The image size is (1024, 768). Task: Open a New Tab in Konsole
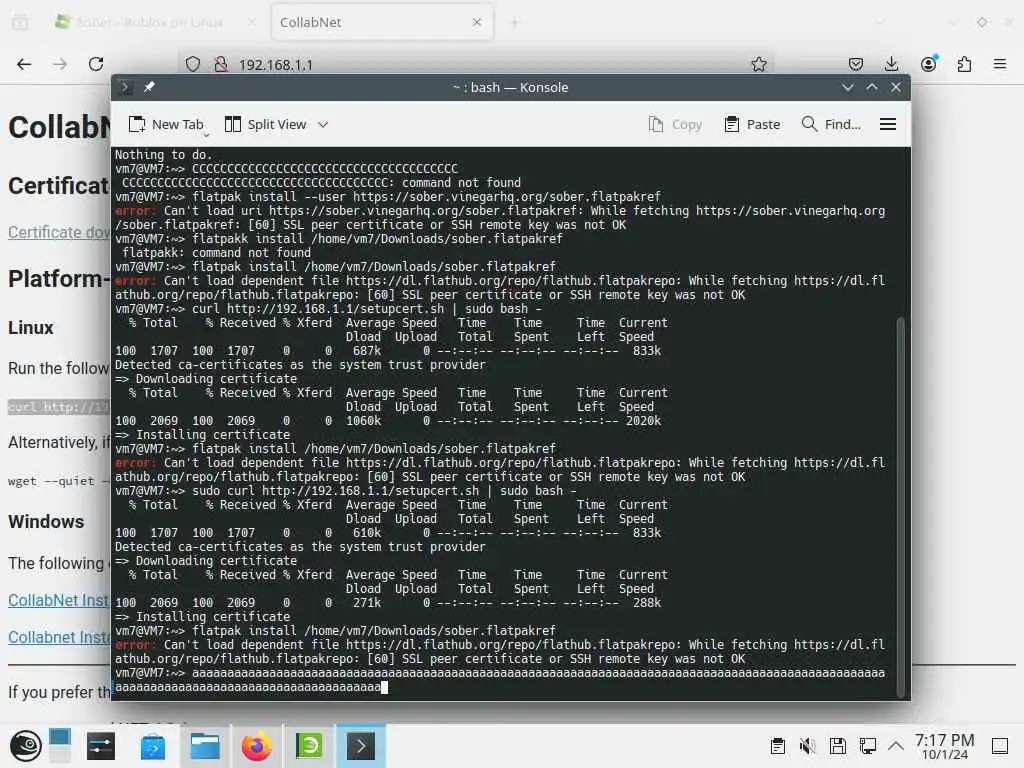click(x=166, y=124)
